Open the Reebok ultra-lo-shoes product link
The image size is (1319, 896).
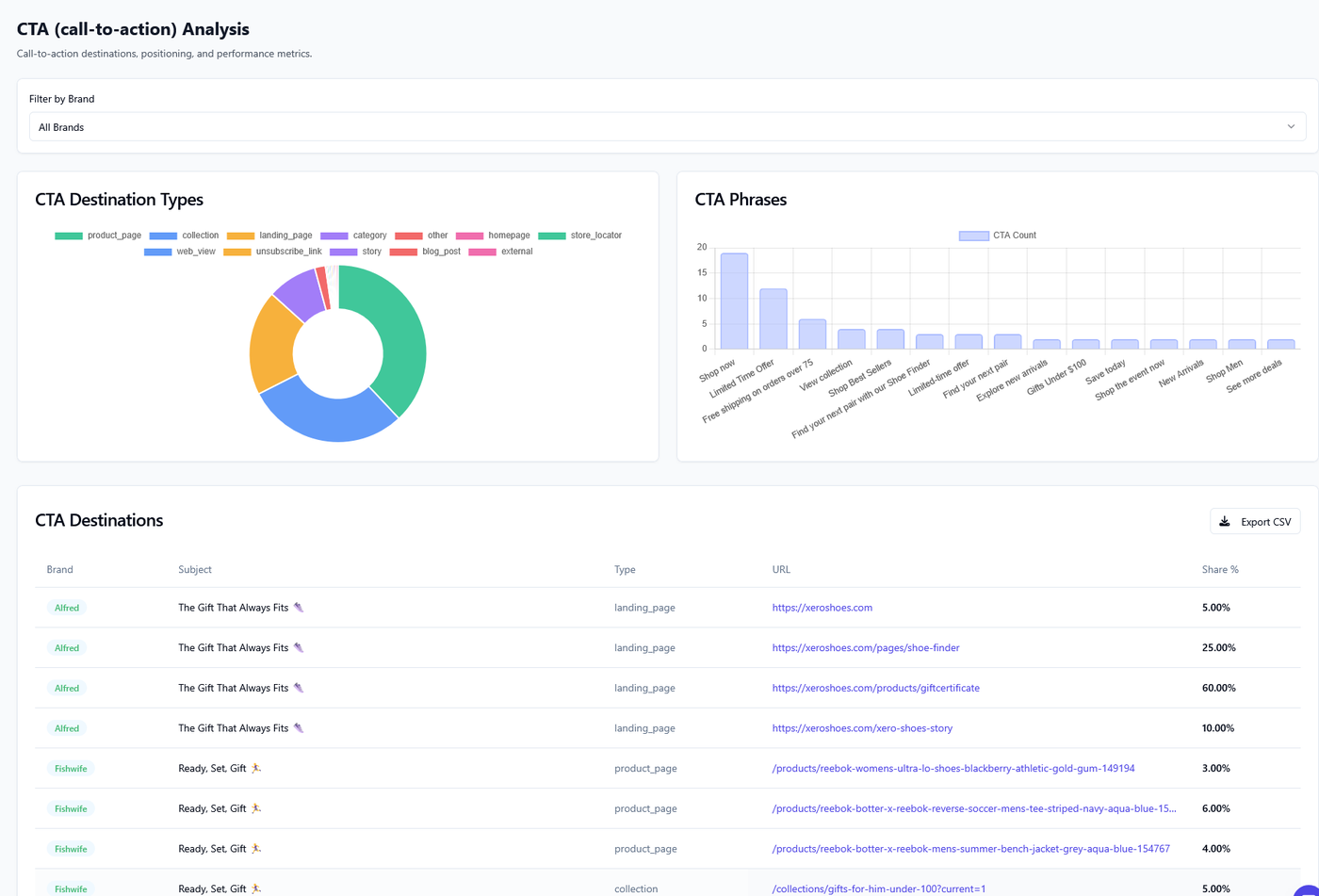pos(953,769)
